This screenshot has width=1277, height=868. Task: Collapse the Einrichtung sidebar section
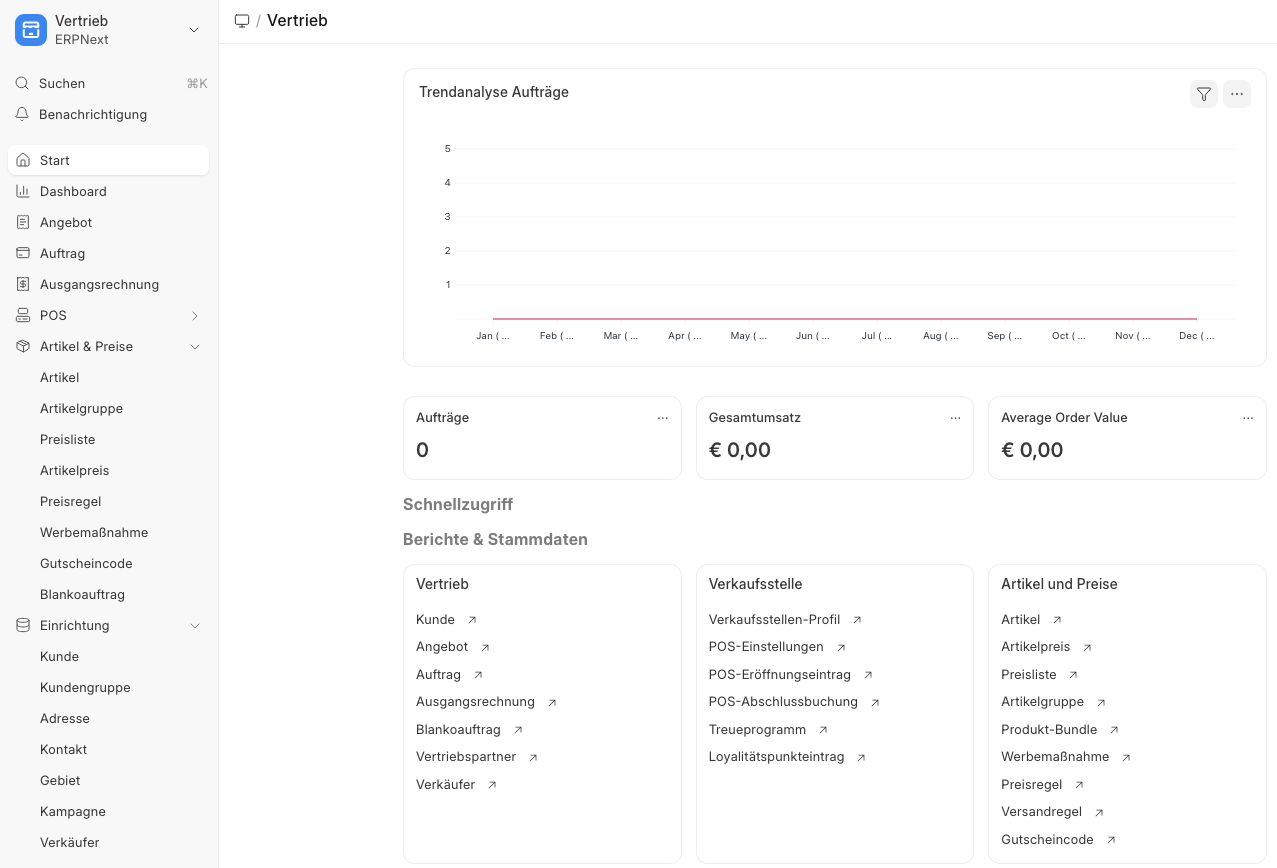tap(195, 626)
